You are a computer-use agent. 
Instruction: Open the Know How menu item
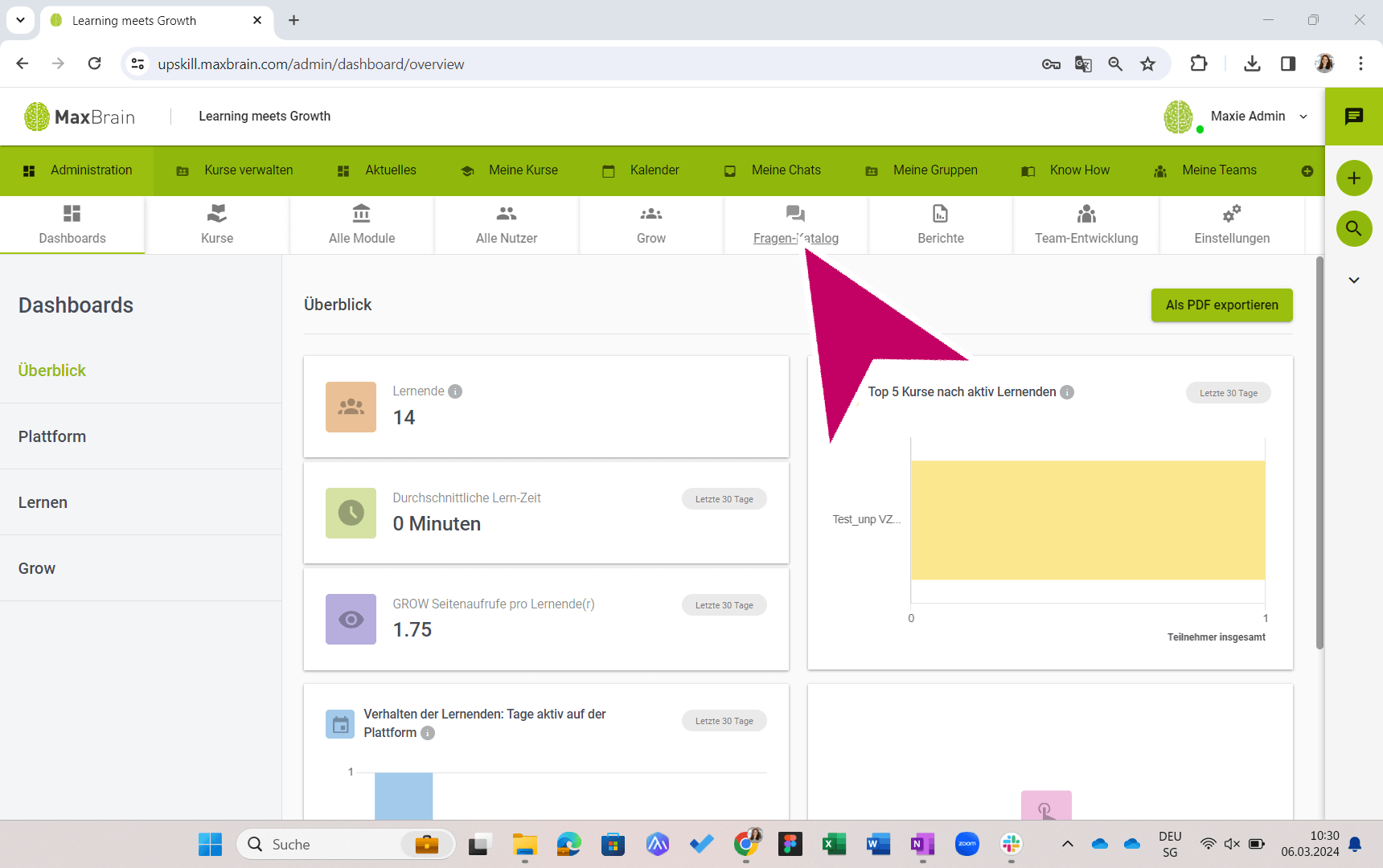1065,170
